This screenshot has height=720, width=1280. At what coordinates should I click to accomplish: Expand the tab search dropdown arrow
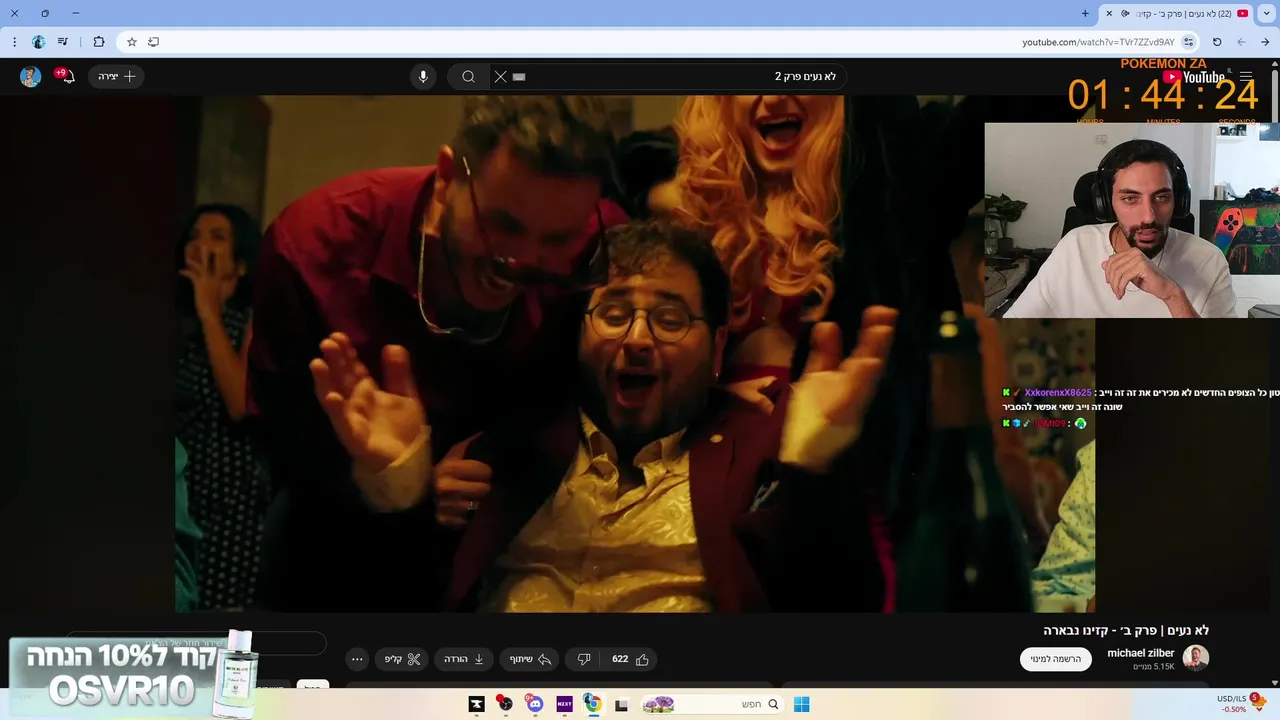tap(1266, 13)
